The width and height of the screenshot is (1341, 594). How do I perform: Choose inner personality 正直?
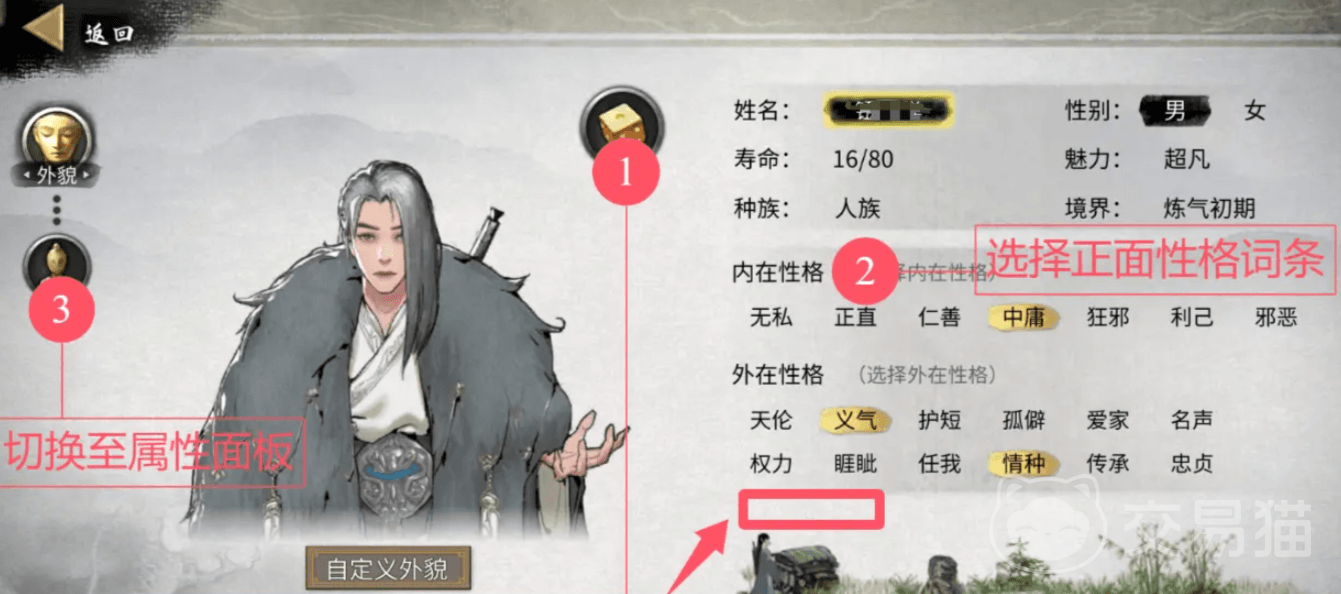[x=855, y=318]
